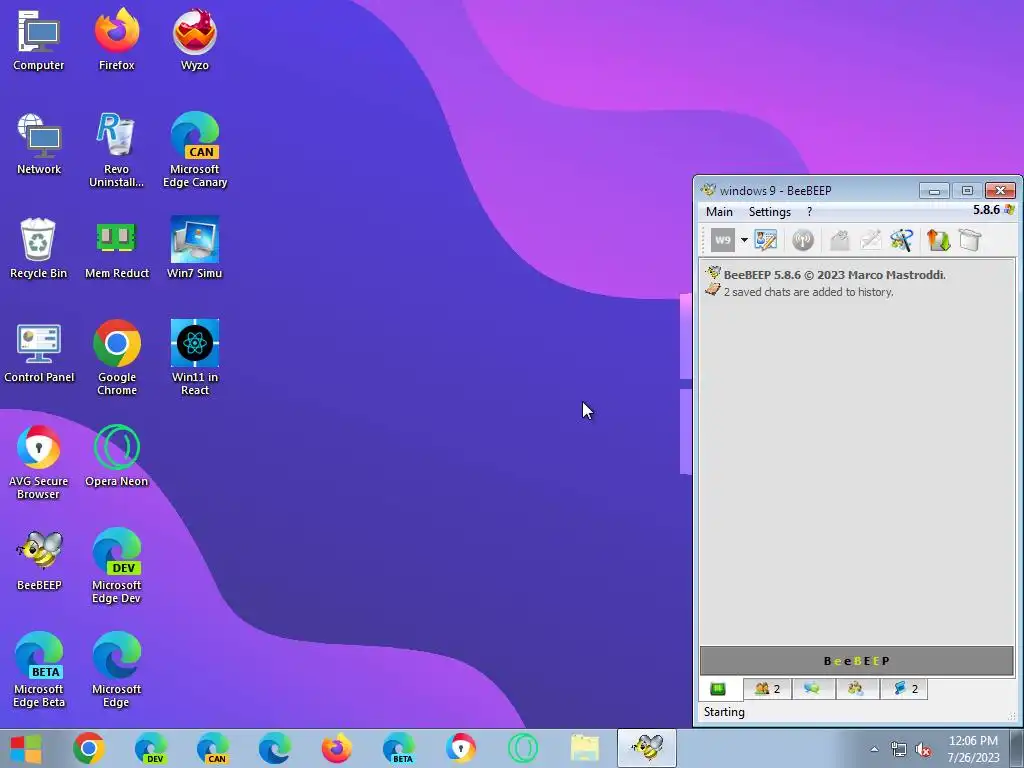
Task: Click the W9 user avatar in BeeBEEP toolbar
Action: point(722,240)
